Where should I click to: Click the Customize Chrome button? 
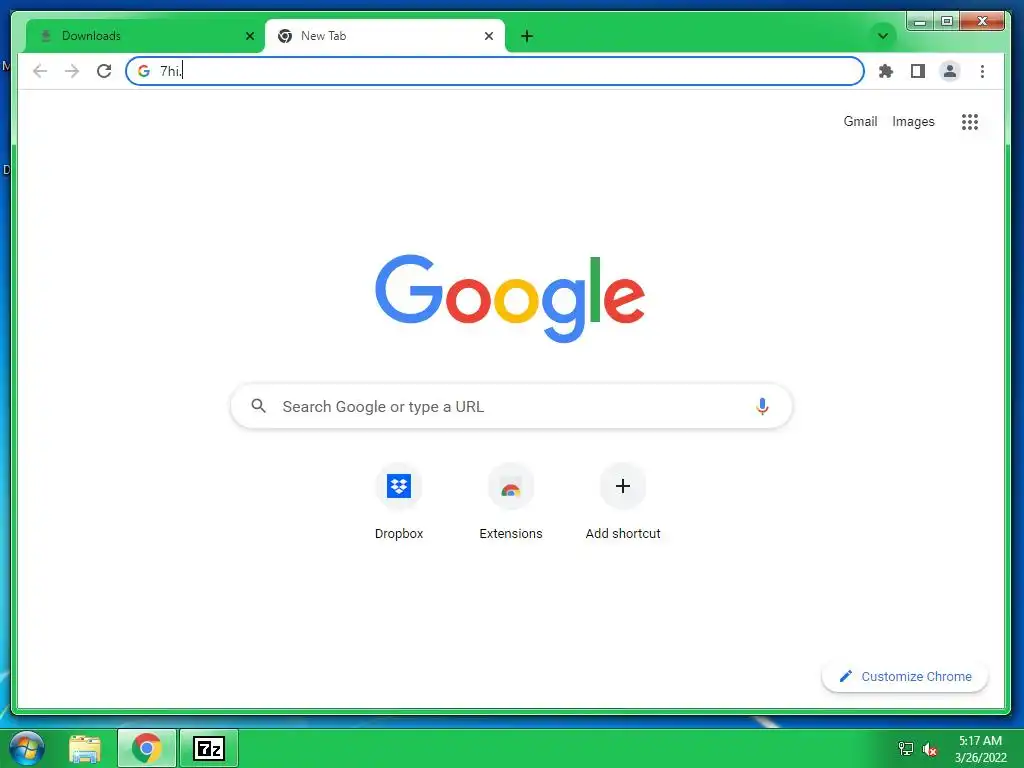point(905,677)
